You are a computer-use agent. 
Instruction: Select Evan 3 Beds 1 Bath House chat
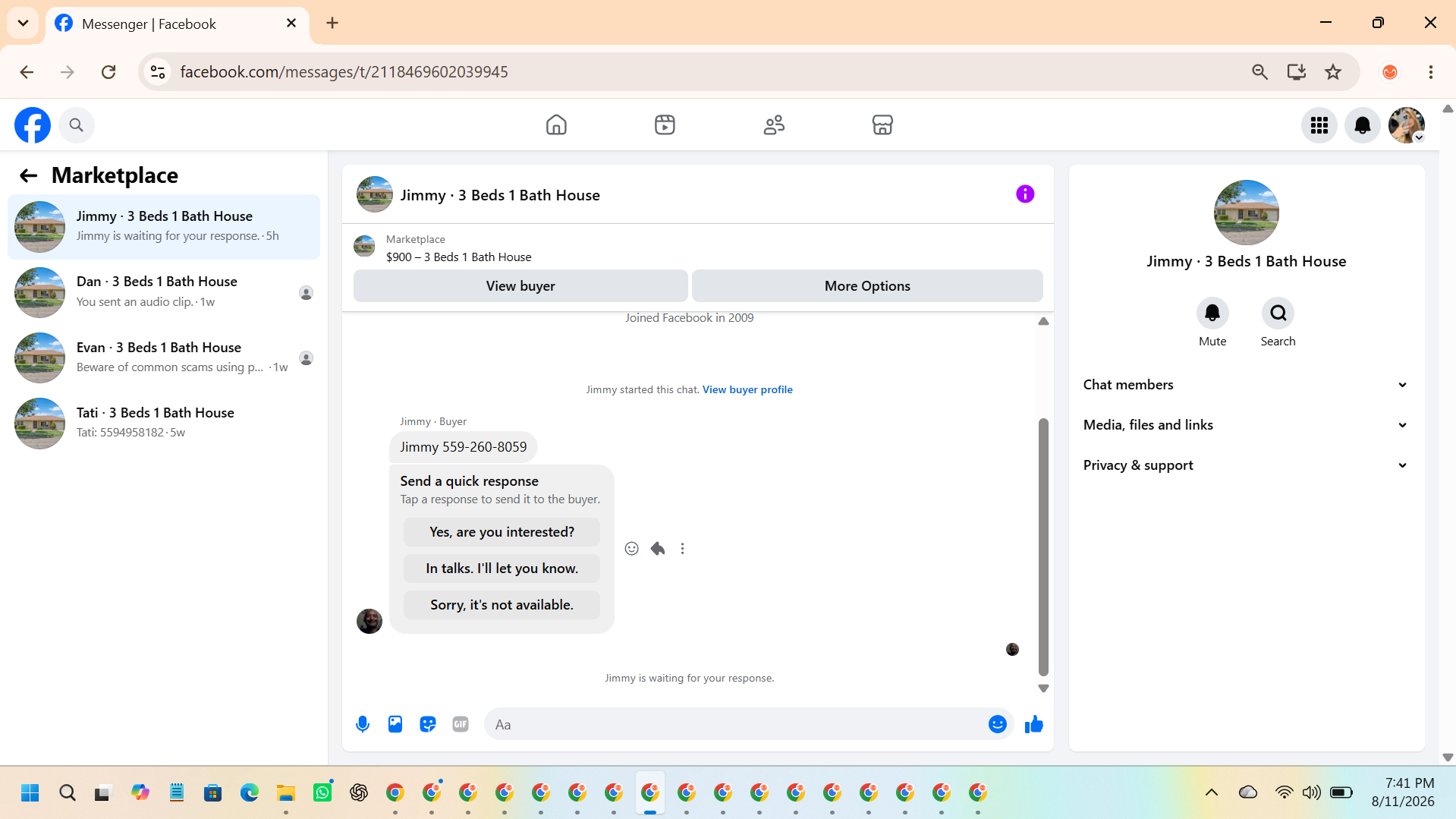point(164,358)
